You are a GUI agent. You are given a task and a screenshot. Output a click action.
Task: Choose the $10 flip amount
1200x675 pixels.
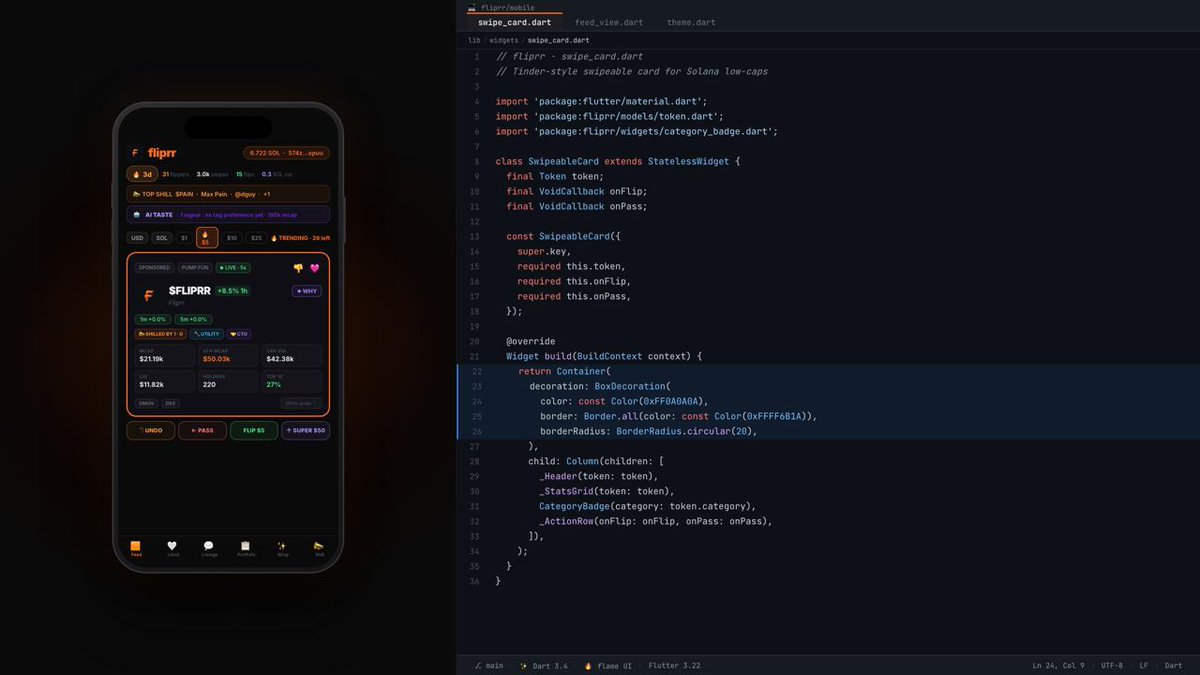click(231, 238)
